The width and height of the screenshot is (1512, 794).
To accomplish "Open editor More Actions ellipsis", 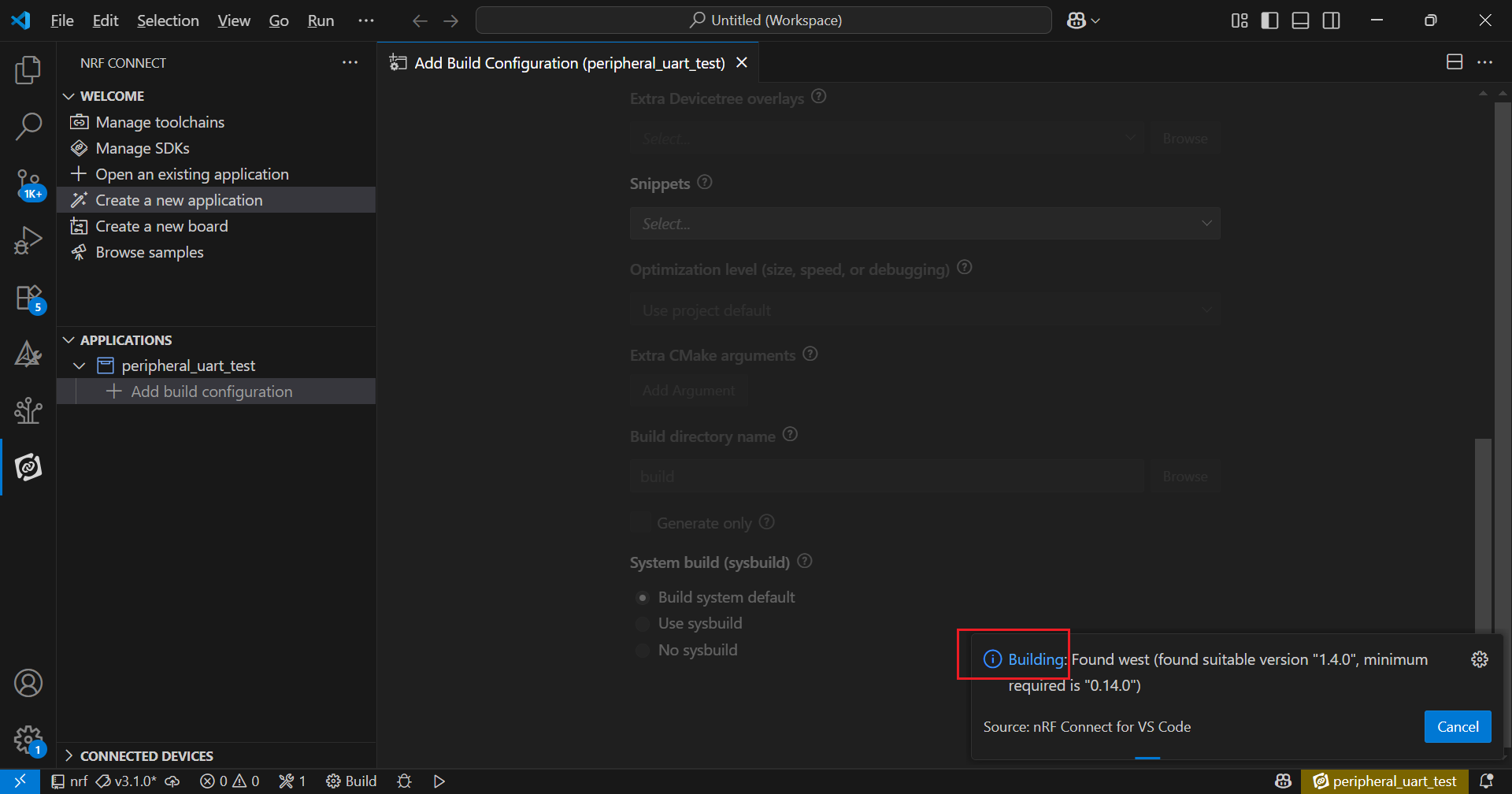I will 1484,62.
